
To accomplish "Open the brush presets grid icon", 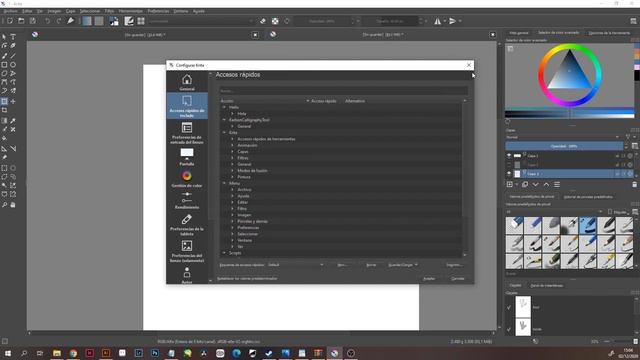I will [141, 21].
